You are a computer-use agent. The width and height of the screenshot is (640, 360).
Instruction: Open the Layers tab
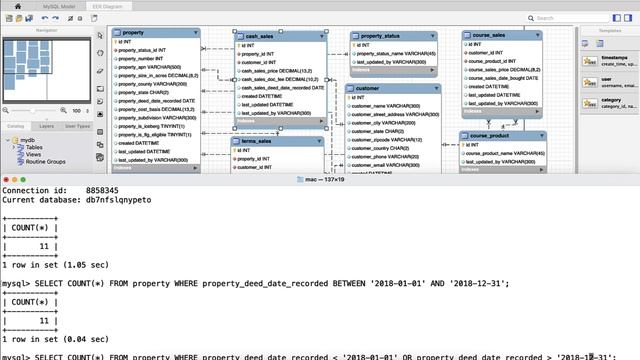(x=47, y=127)
